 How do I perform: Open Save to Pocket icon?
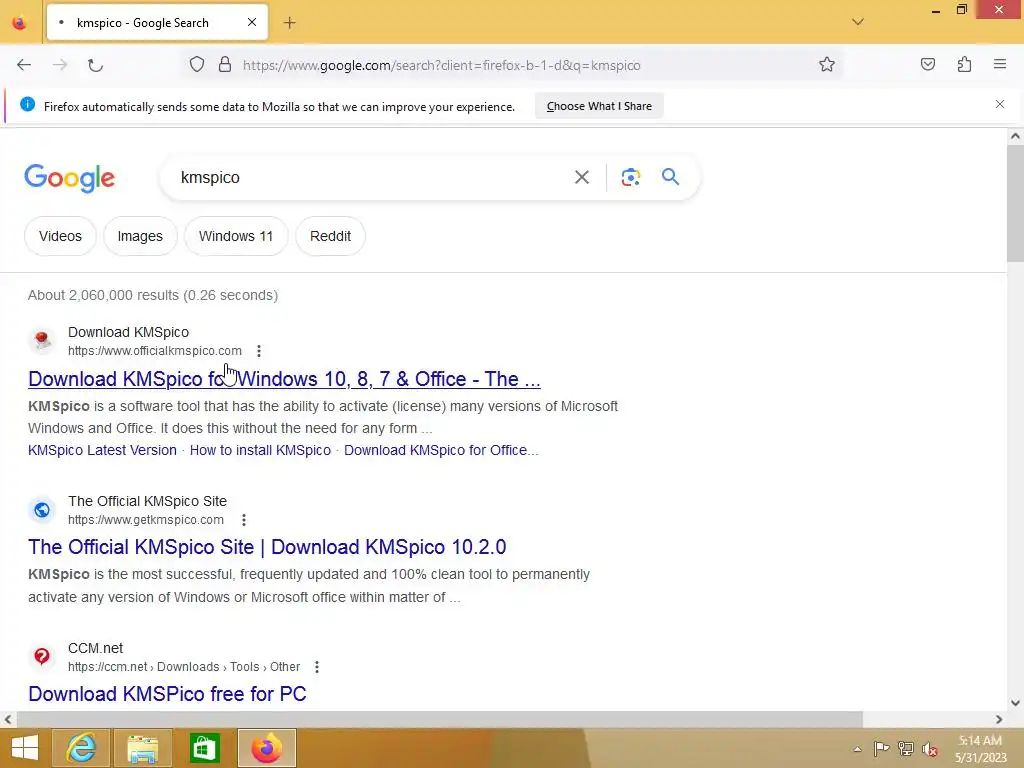pyautogui.click(x=927, y=64)
